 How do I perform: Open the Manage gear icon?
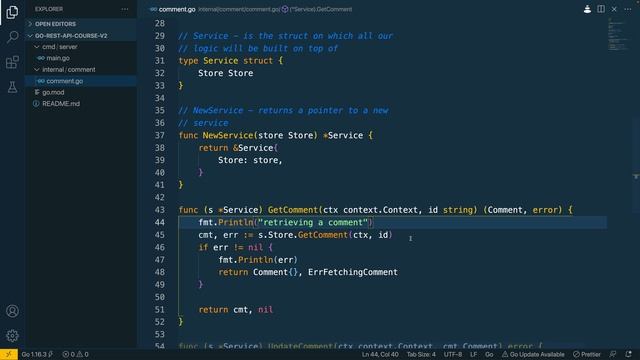tap(12, 336)
